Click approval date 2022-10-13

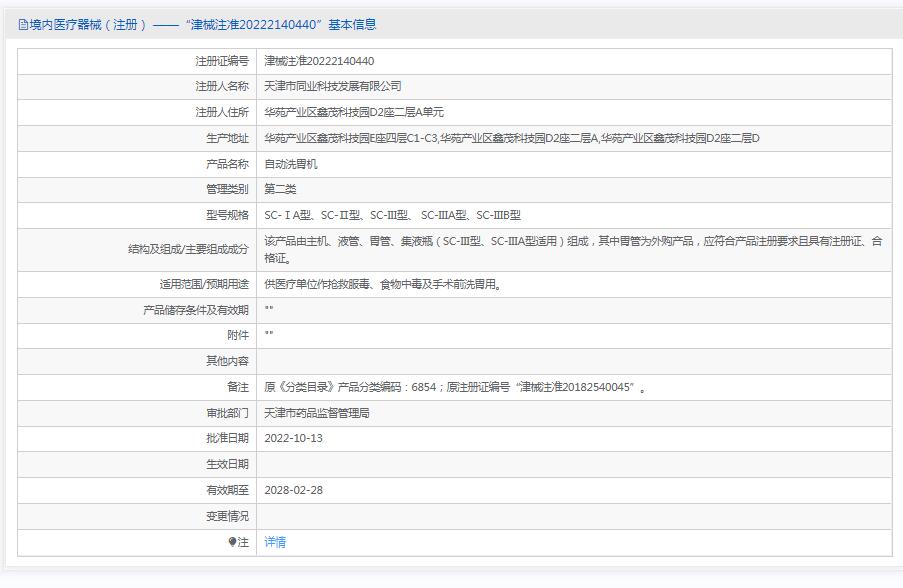[294, 438]
